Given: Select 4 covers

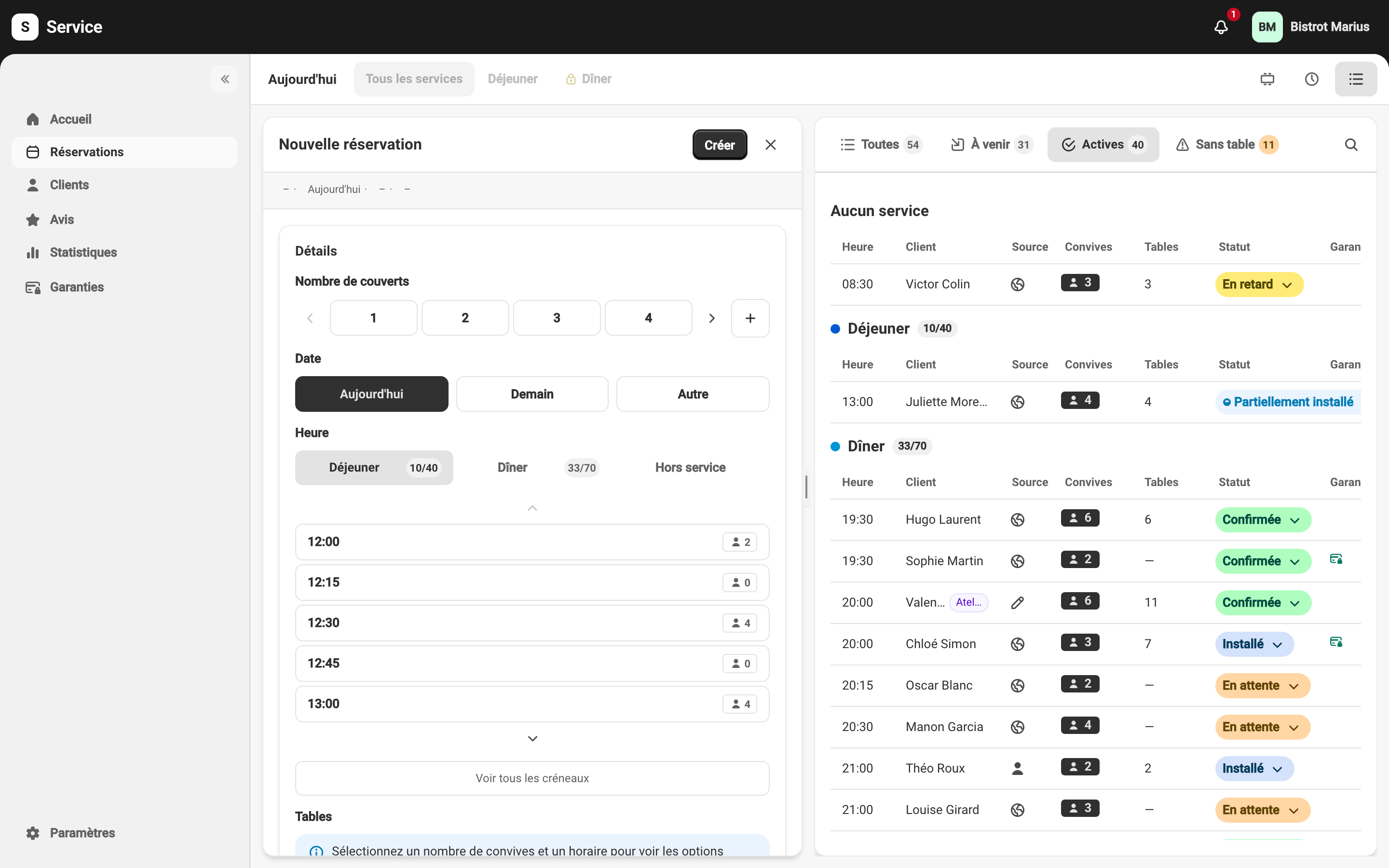Looking at the screenshot, I should (649, 318).
